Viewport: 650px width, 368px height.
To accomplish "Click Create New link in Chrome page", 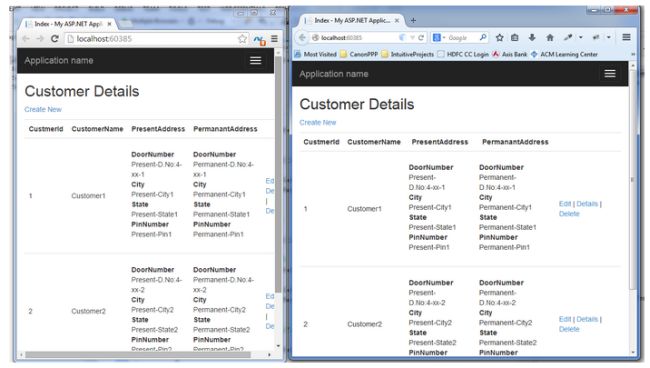I will tap(43, 109).
